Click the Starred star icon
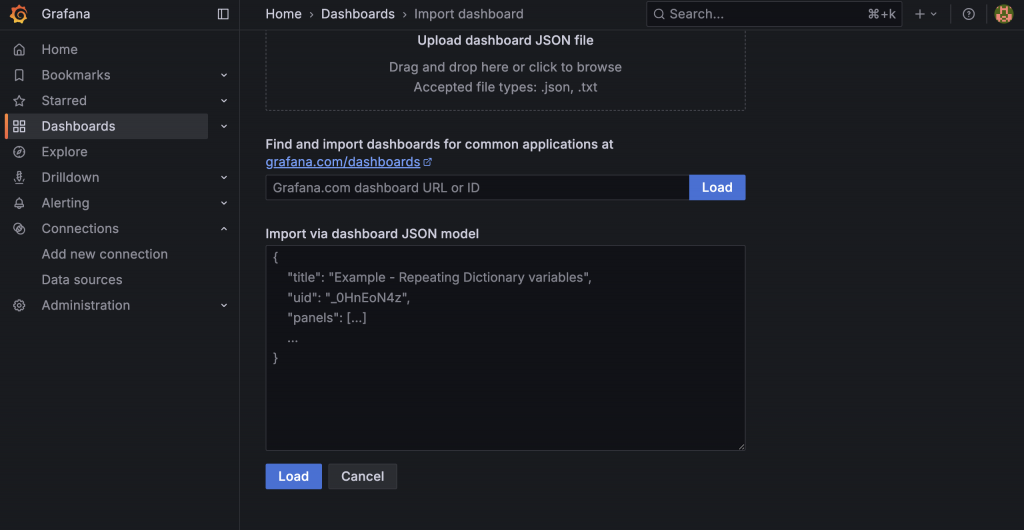 click(x=20, y=101)
